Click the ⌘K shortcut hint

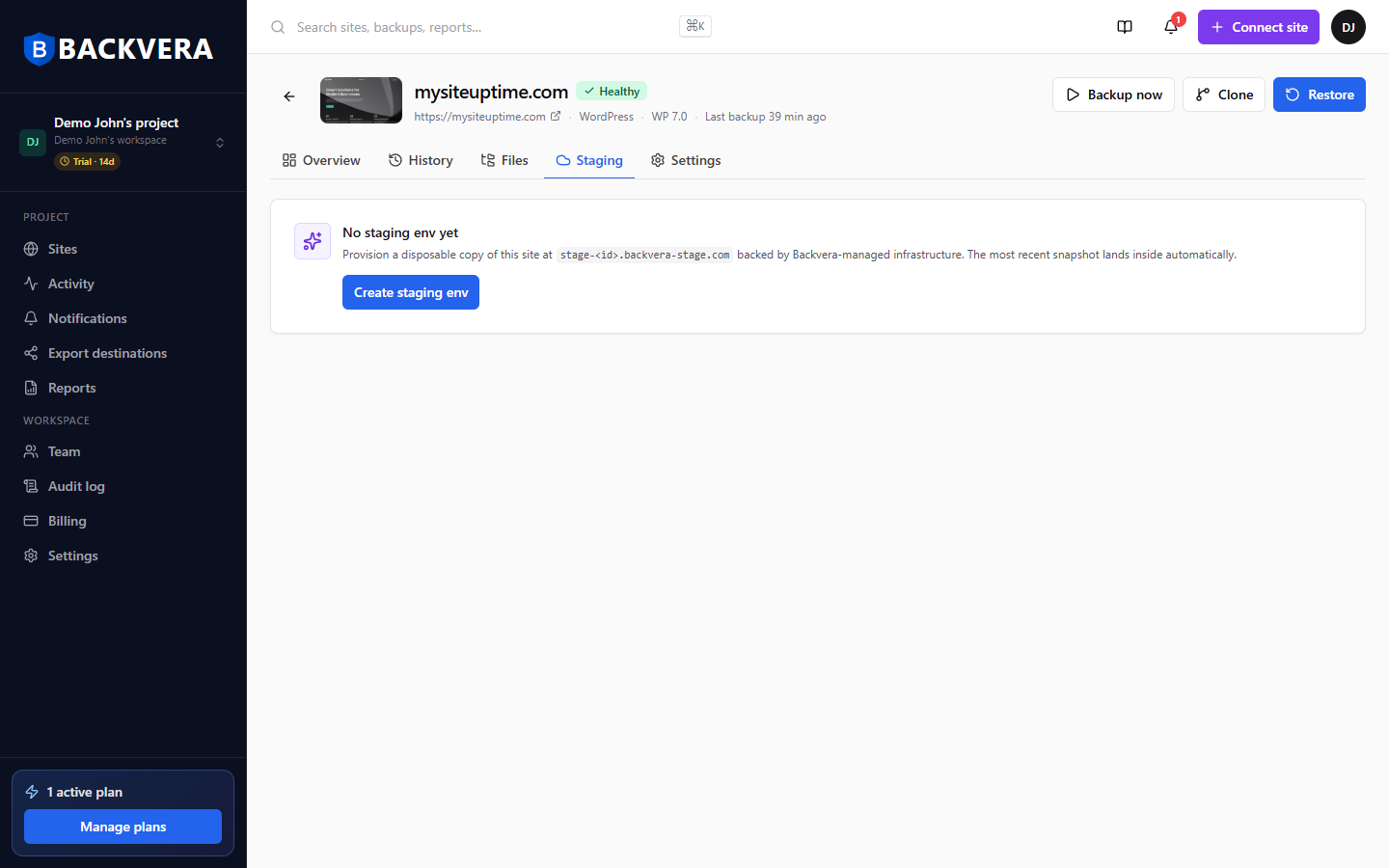[x=695, y=26]
